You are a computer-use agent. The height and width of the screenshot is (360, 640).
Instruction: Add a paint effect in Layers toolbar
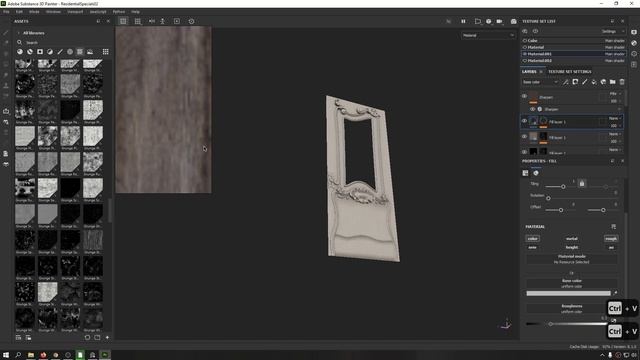(566, 82)
